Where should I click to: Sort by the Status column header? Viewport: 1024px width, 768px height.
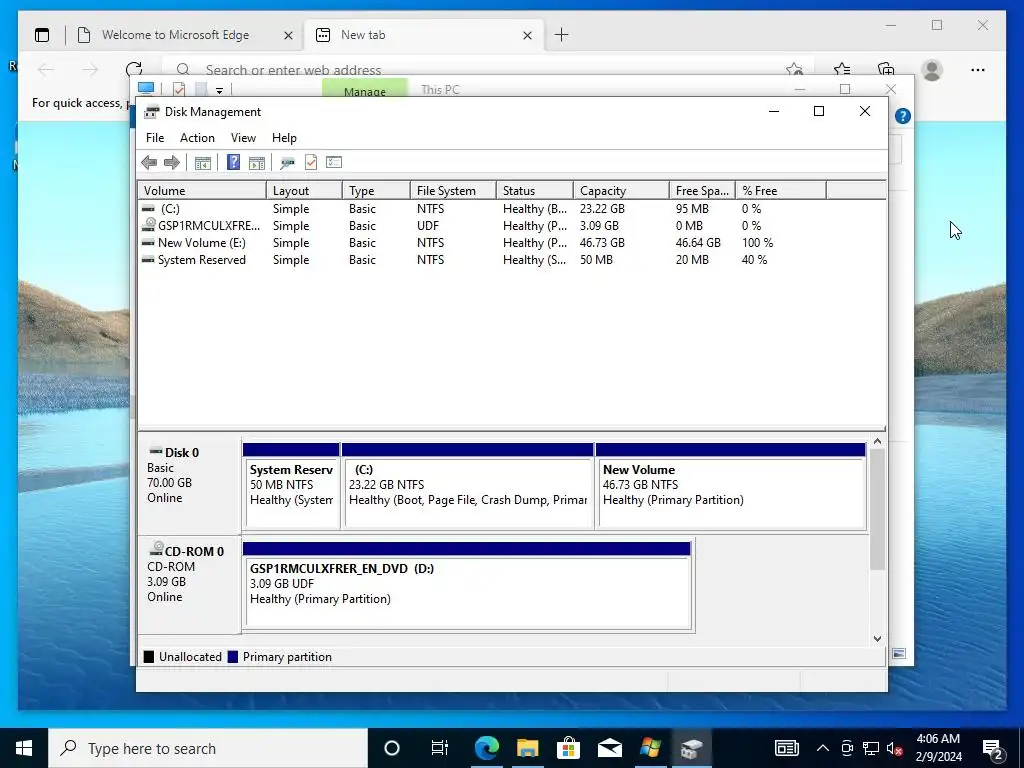click(x=535, y=191)
